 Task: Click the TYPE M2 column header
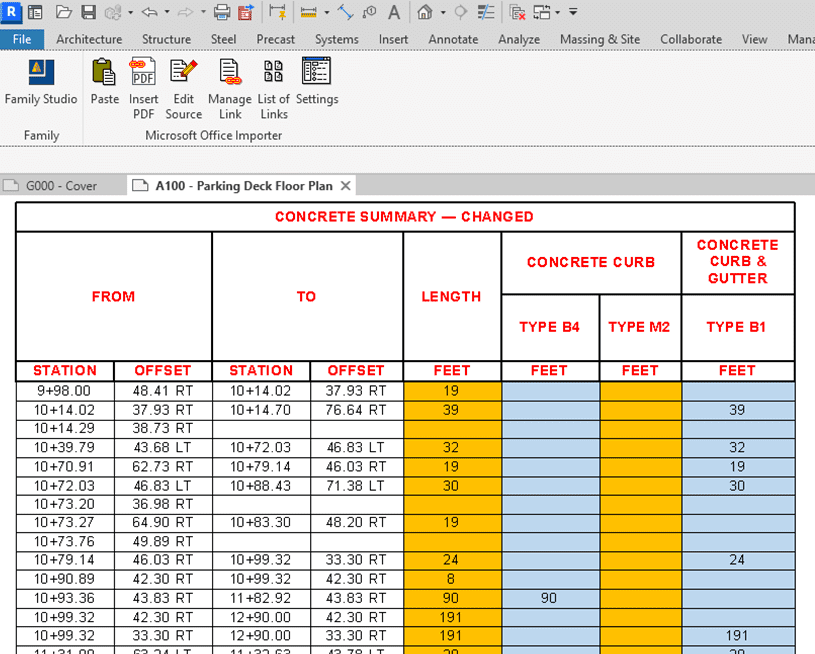click(x=639, y=327)
